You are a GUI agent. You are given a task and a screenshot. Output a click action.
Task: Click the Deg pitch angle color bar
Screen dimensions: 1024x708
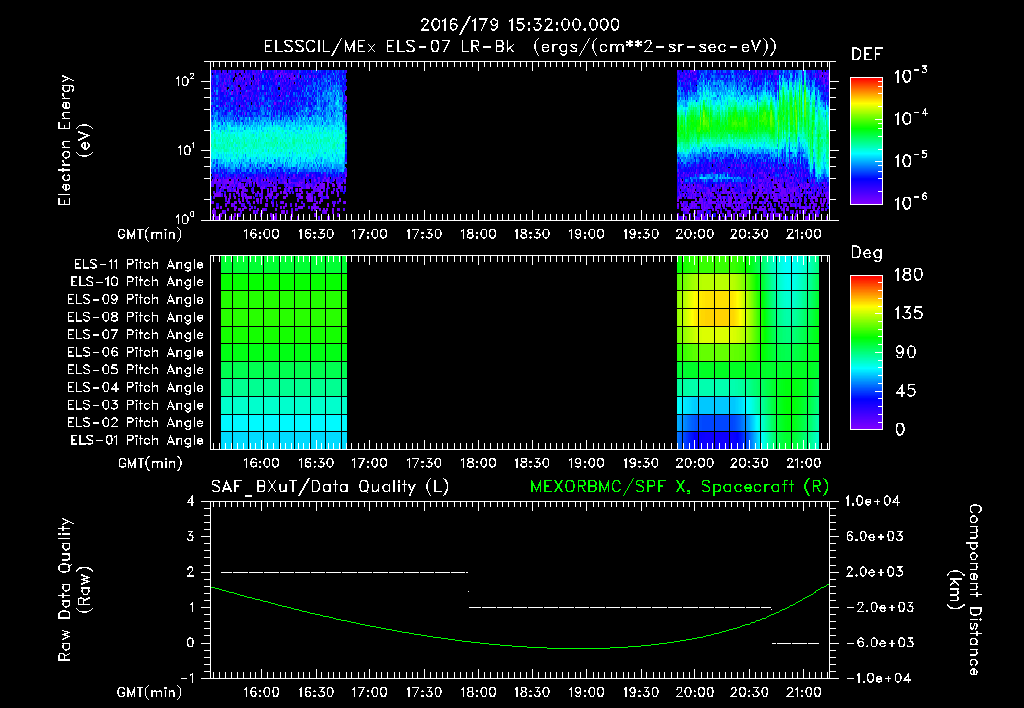pos(867,352)
